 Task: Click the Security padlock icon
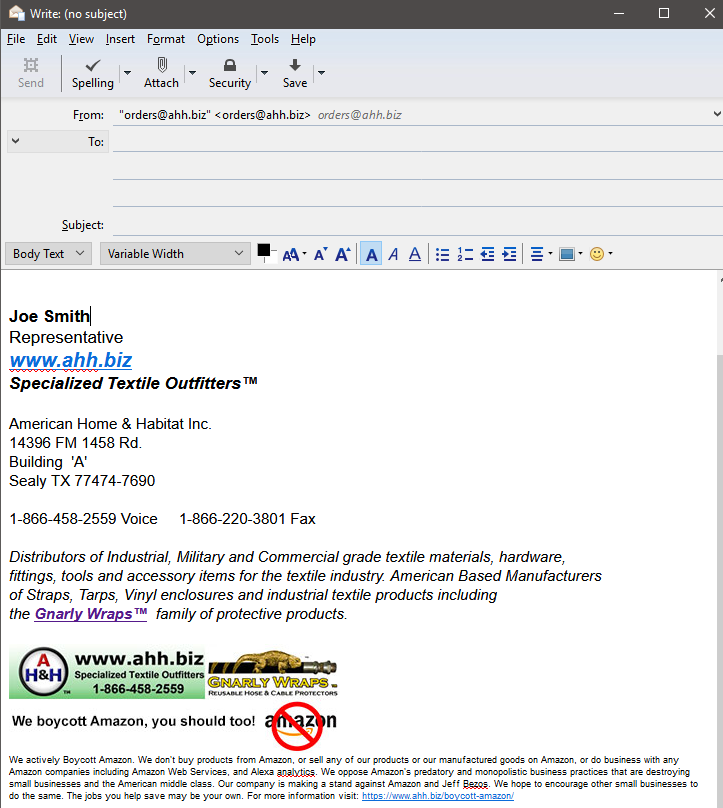pos(229,65)
